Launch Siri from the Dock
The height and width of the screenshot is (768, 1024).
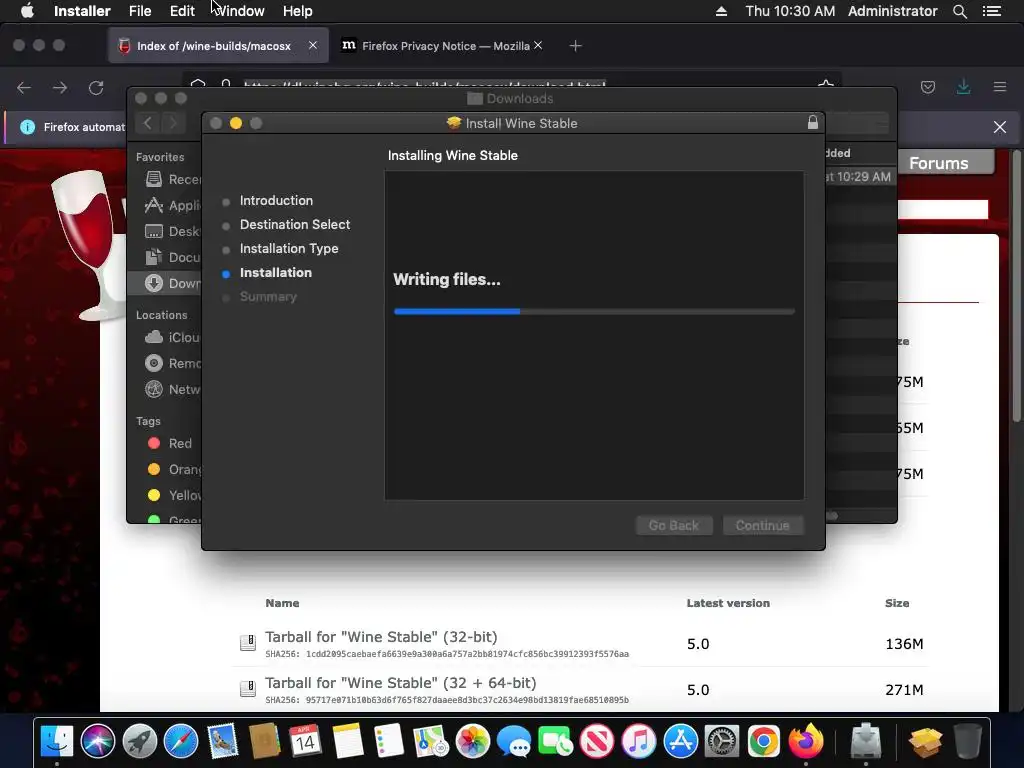pos(98,741)
